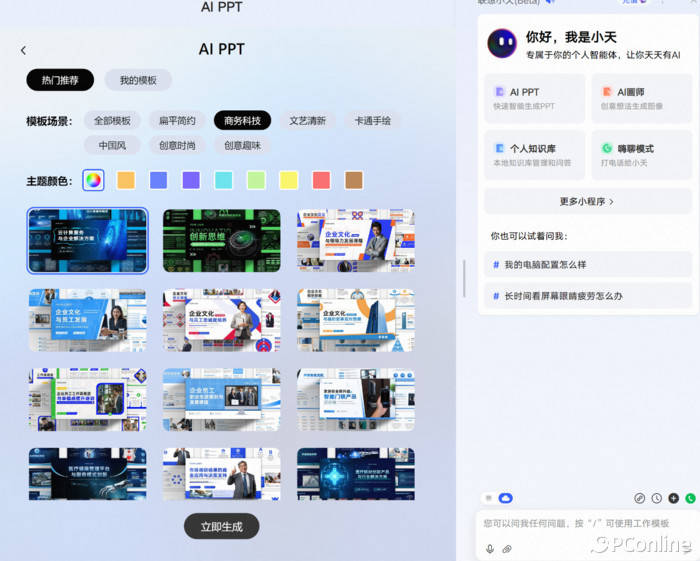This screenshot has height=561, width=700.
Task: Ask suggested question 长时间看屏幕眼睛疲劳怎么办
Action: point(588,295)
